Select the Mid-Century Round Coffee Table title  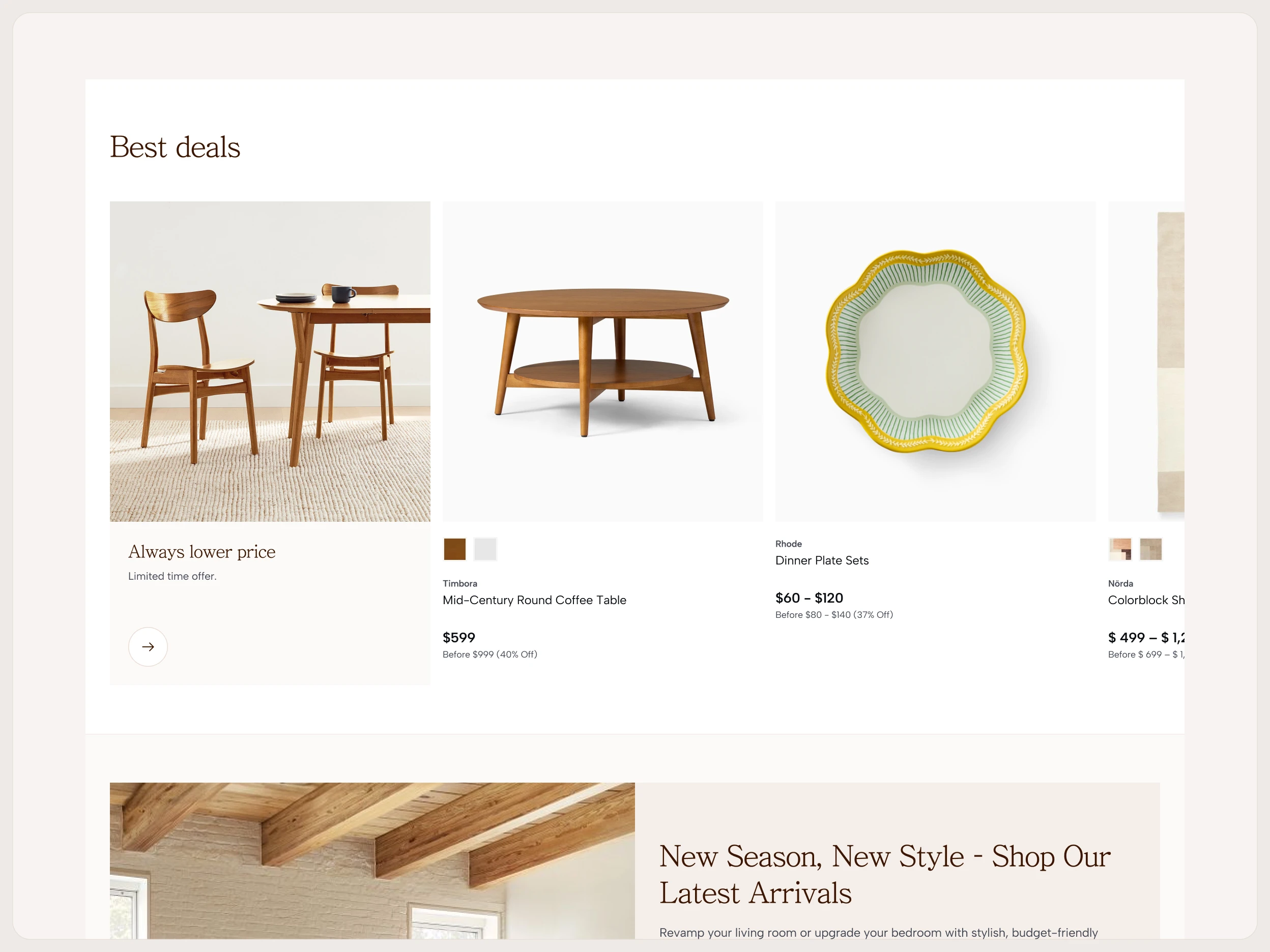(534, 600)
